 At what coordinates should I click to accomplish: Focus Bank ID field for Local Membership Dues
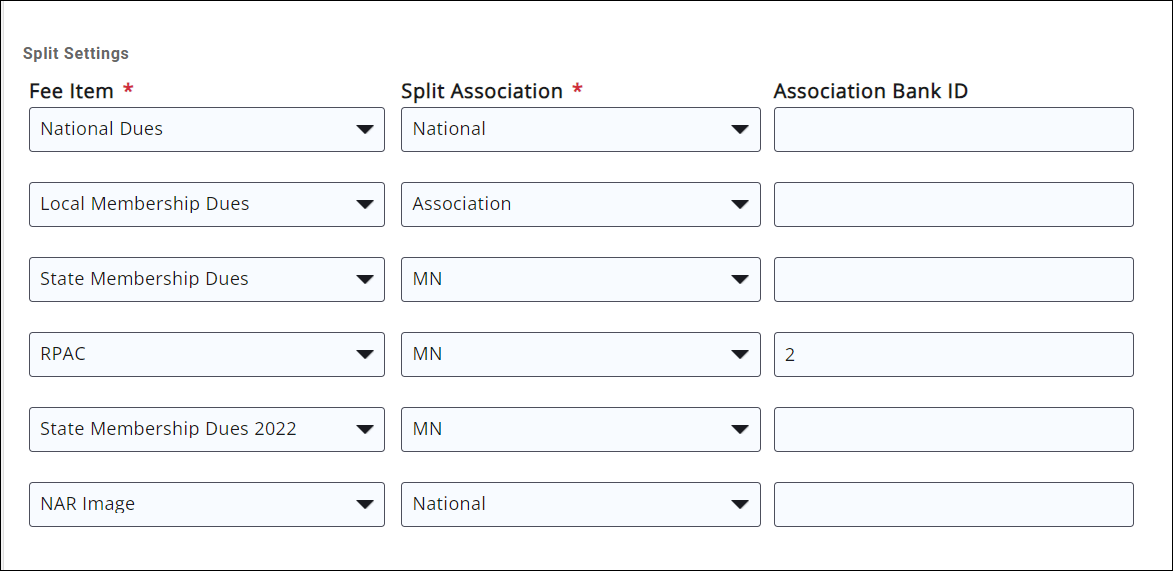[x=953, y=204]
